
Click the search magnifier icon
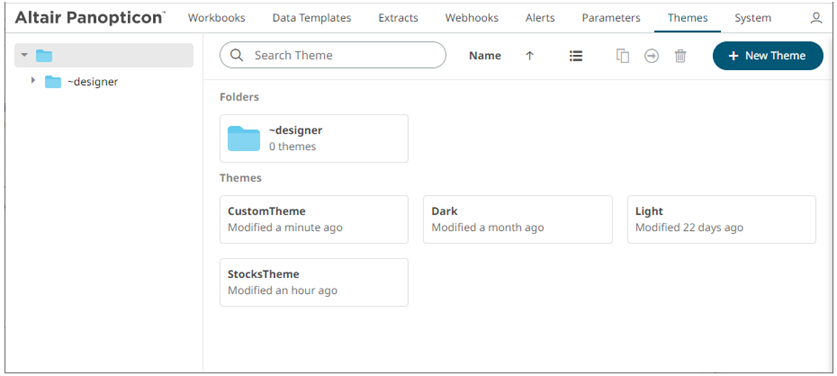(x=236, y=55)
